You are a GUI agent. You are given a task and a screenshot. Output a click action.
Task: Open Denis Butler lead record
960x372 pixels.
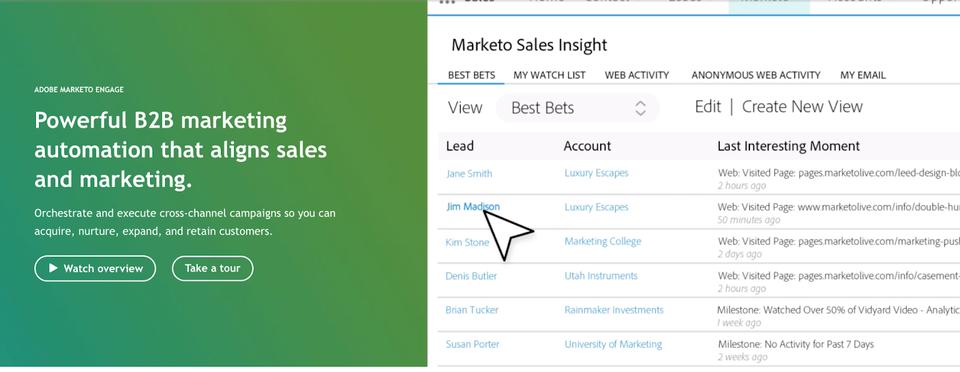(471, 276)
